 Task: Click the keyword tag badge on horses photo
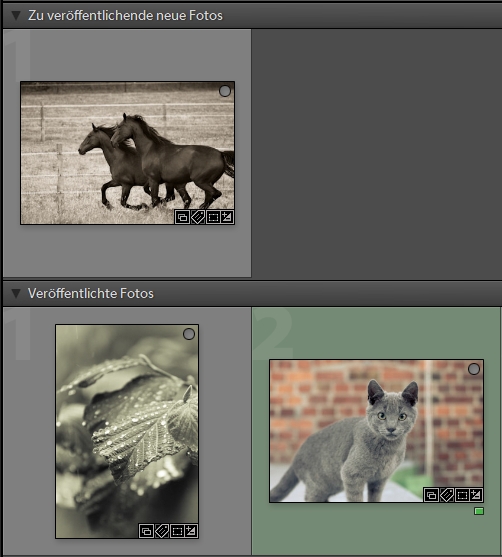(x=198, y=217)
